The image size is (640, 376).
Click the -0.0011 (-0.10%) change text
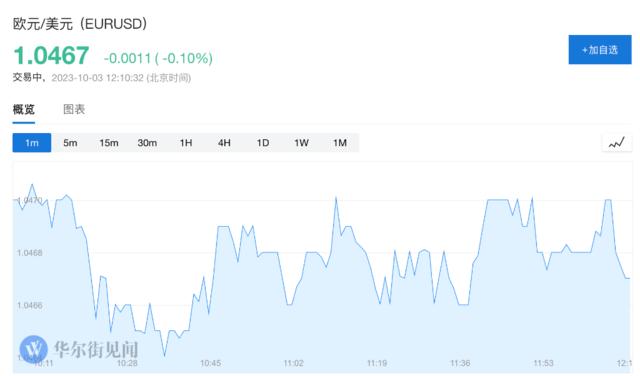[158, 58]
